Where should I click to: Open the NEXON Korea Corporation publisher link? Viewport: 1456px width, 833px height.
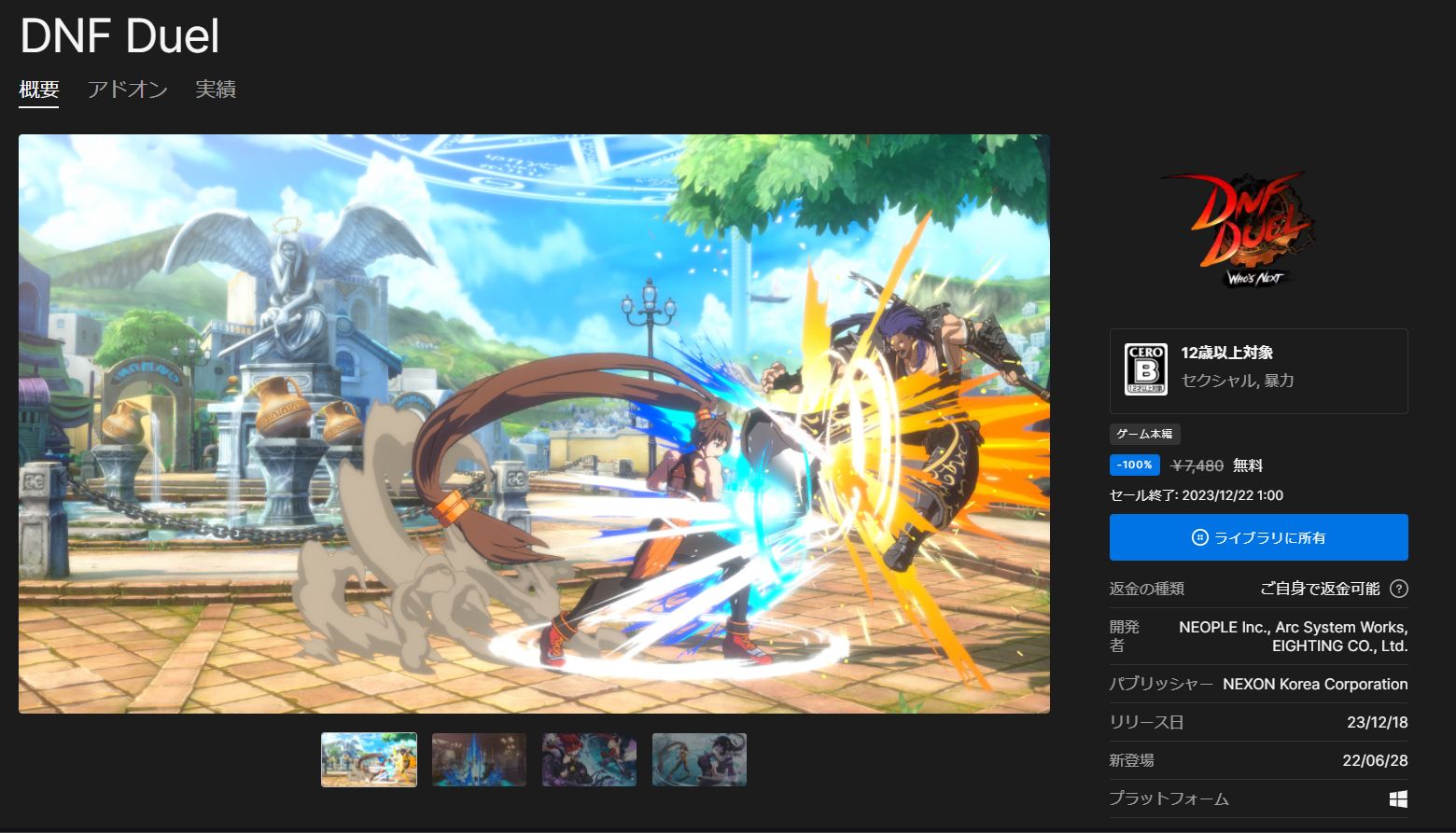(x=1314, y=684)
